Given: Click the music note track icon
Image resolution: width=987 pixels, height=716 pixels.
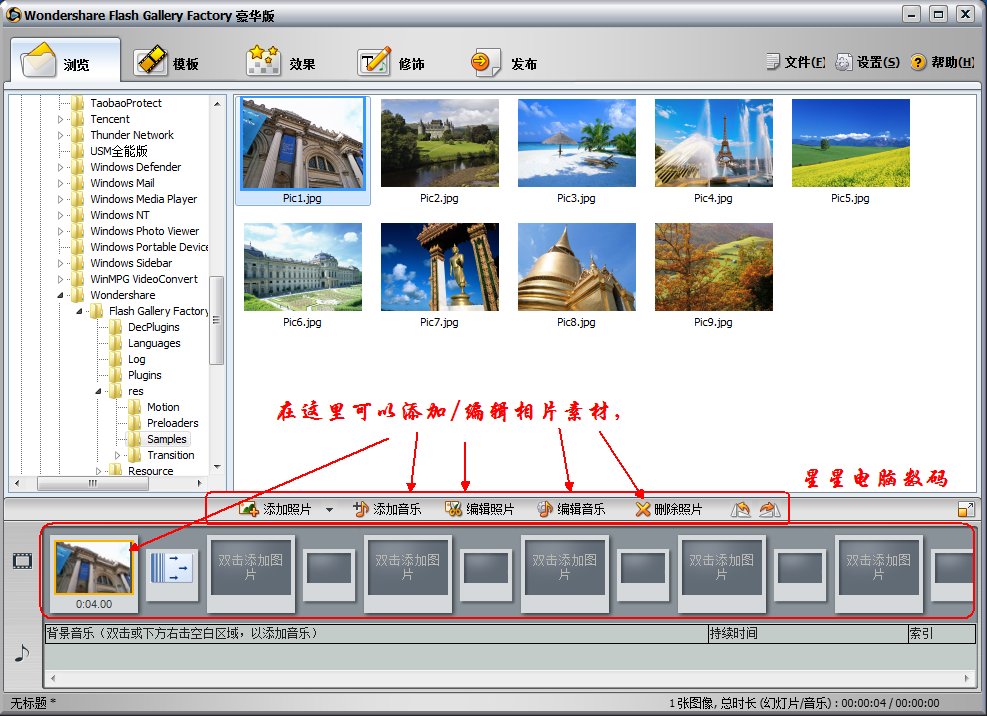Looking at the screenshot, I should click(x=22, y=653).
